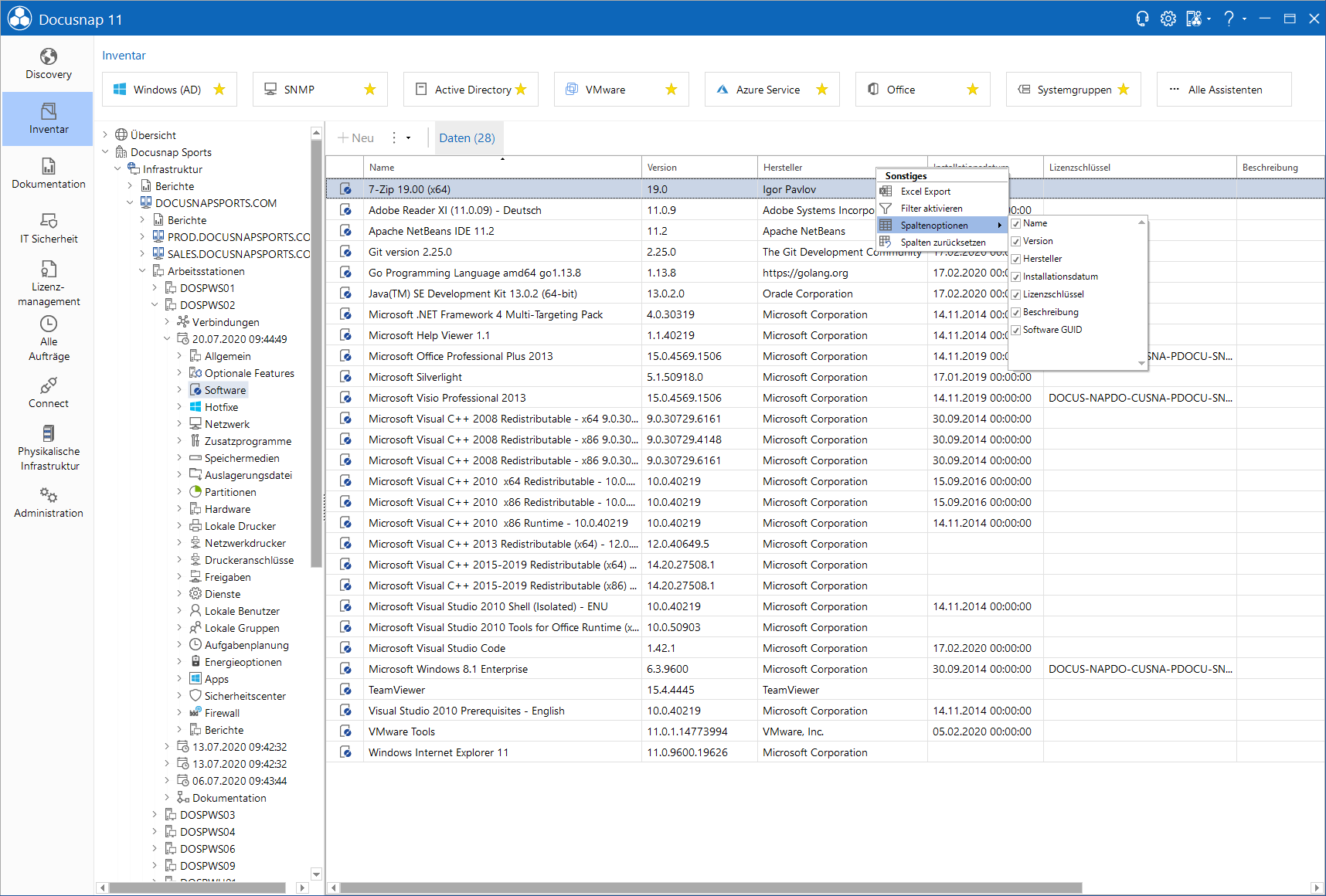The width and height of the screenshot is (1326, 896).
Task: Open the Lizenzmanagement sidebar section
Action: pyautogui.click(x=48, y=283)
